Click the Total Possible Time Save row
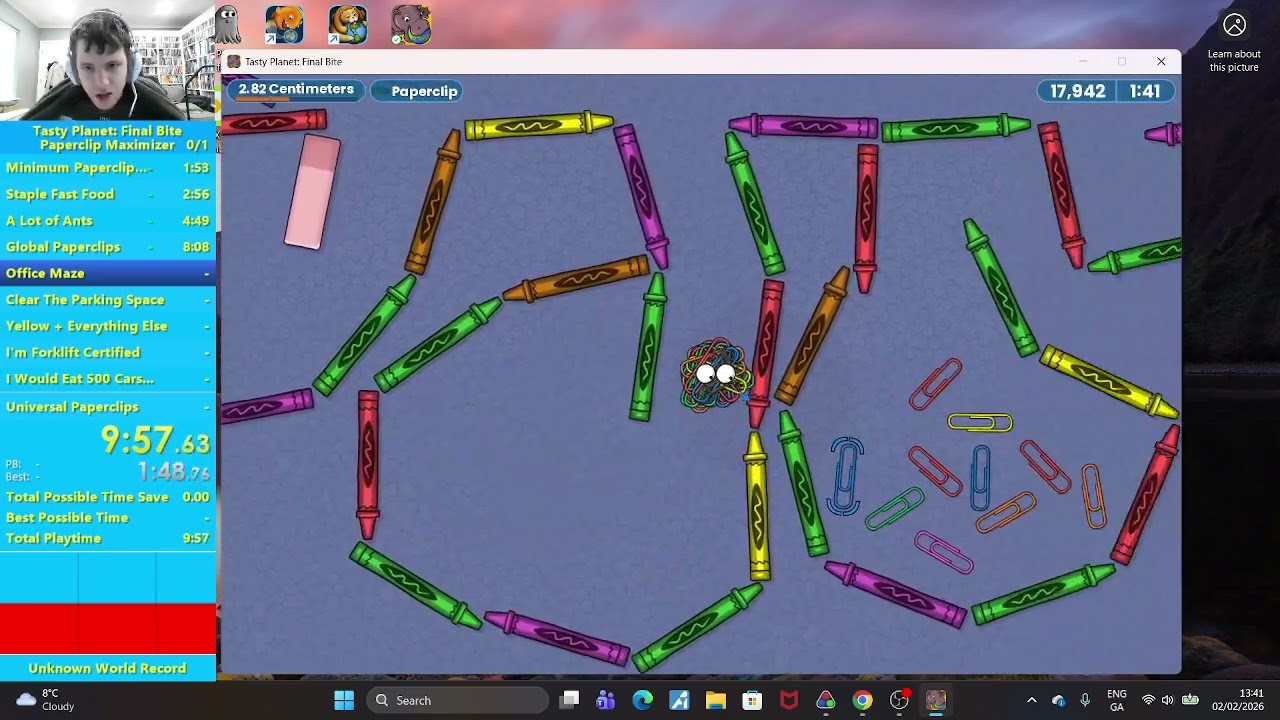The image size is (1280, 720). click(x=108, y=497)
